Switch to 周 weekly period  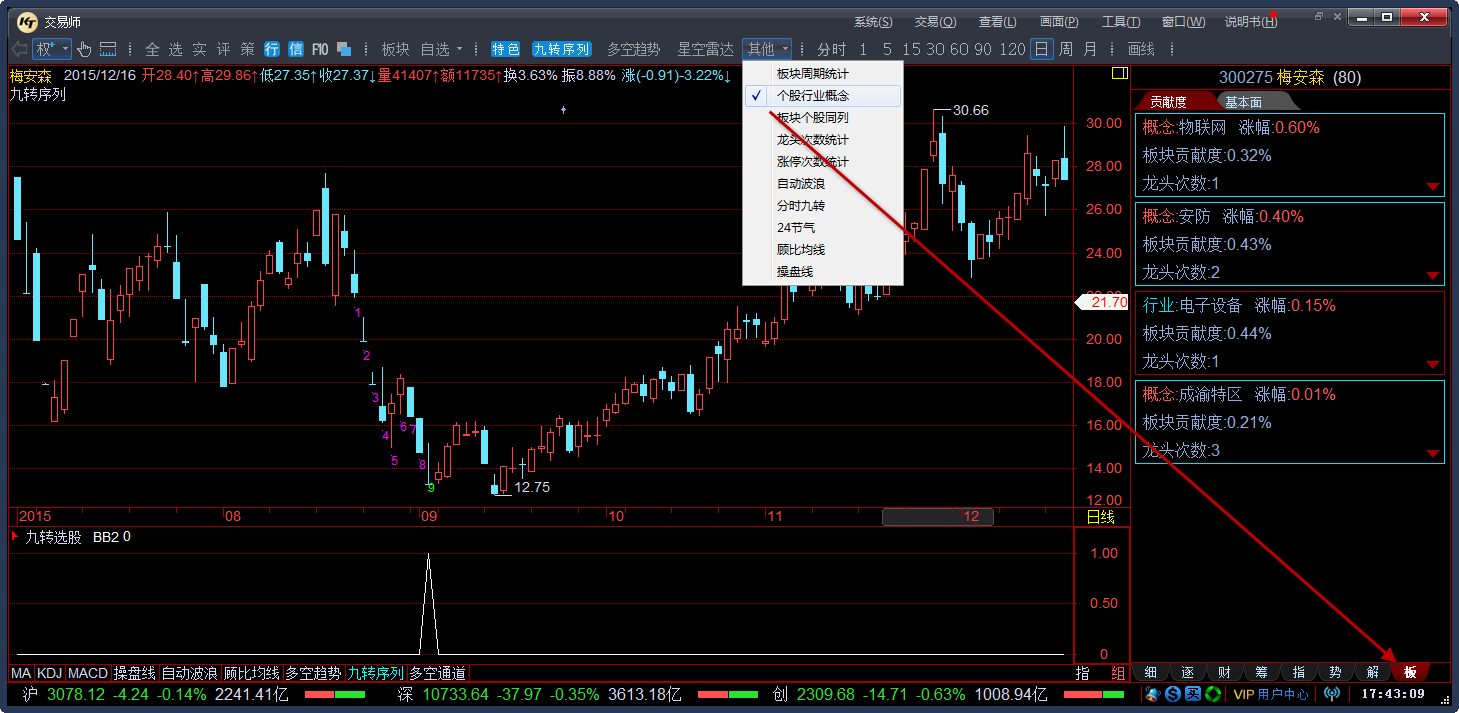tap(1066, 49)
